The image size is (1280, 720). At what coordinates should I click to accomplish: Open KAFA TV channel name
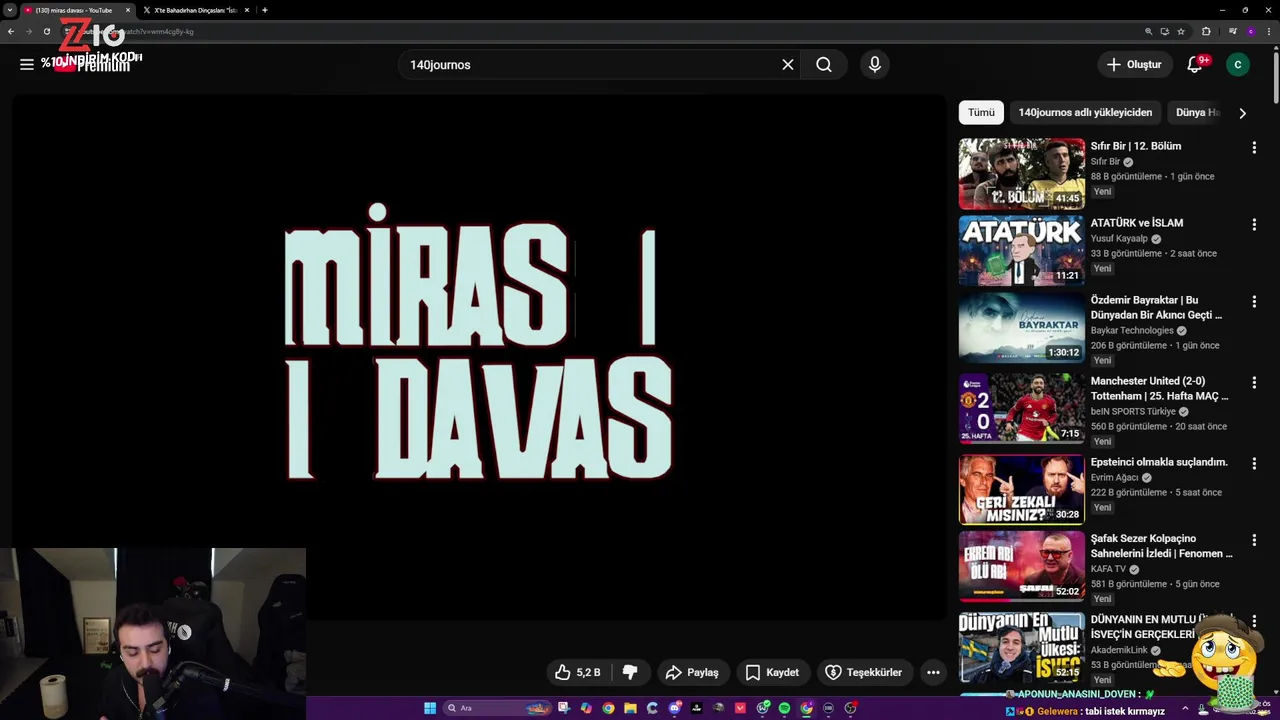click(x=1108, y=569)
